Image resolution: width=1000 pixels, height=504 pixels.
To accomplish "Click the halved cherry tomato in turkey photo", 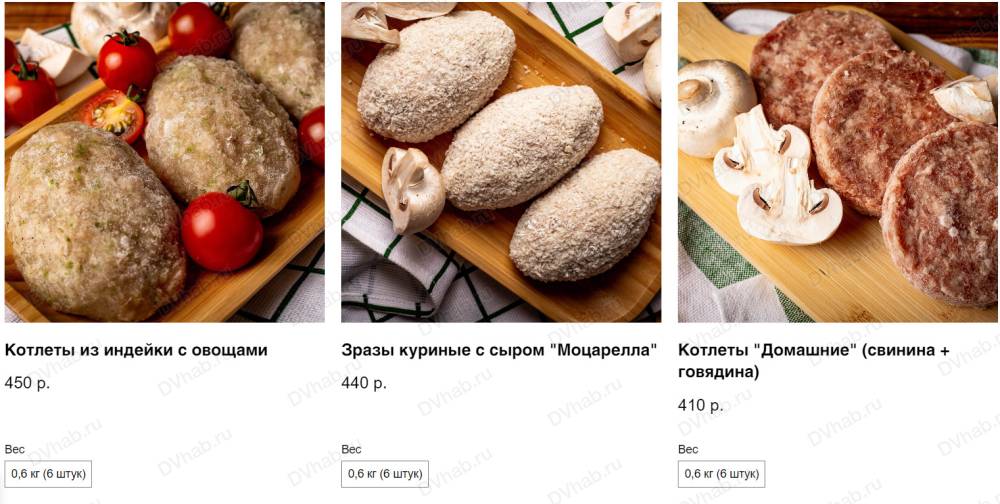I will [114, 115].
